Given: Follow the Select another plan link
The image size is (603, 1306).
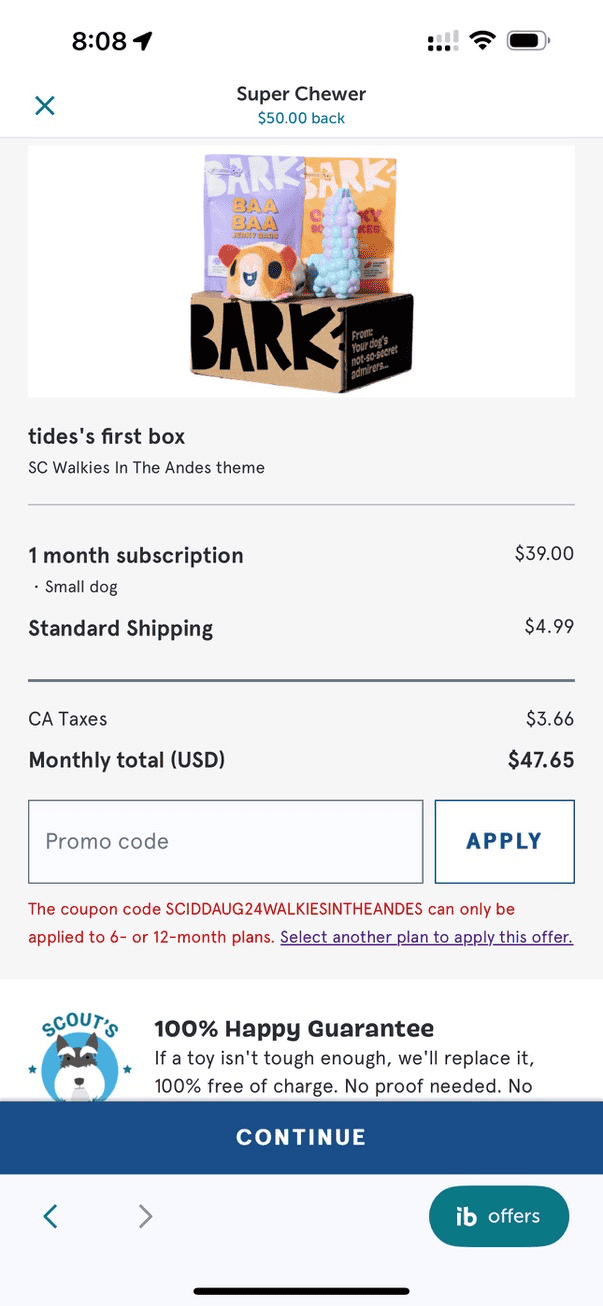Looking at the screenshot, I should point(426,938).
